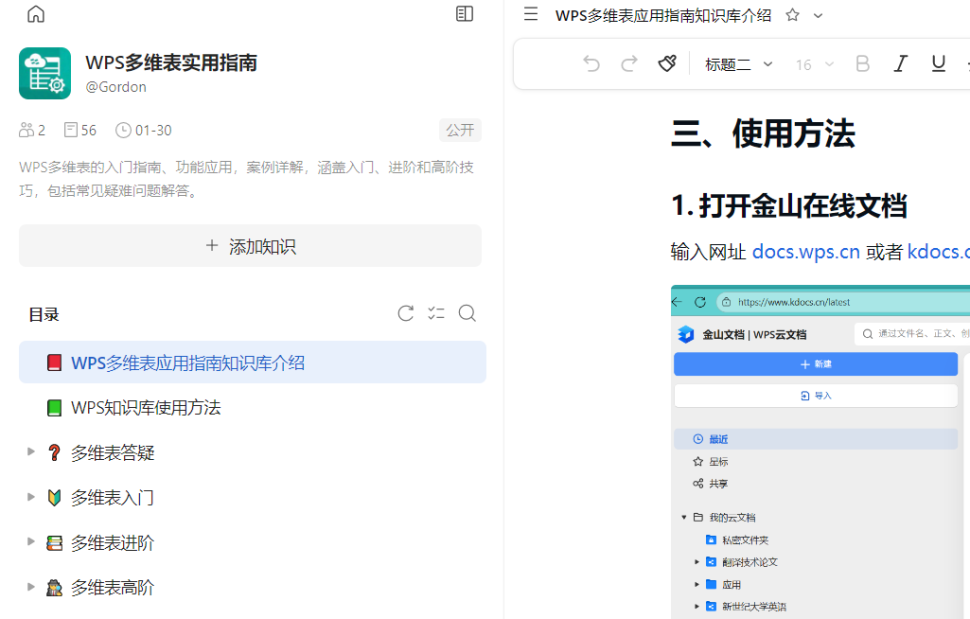This screenshot has height=619, width=970.
Task: Open the font size 16 dropdown
Action: click(814, 64)
